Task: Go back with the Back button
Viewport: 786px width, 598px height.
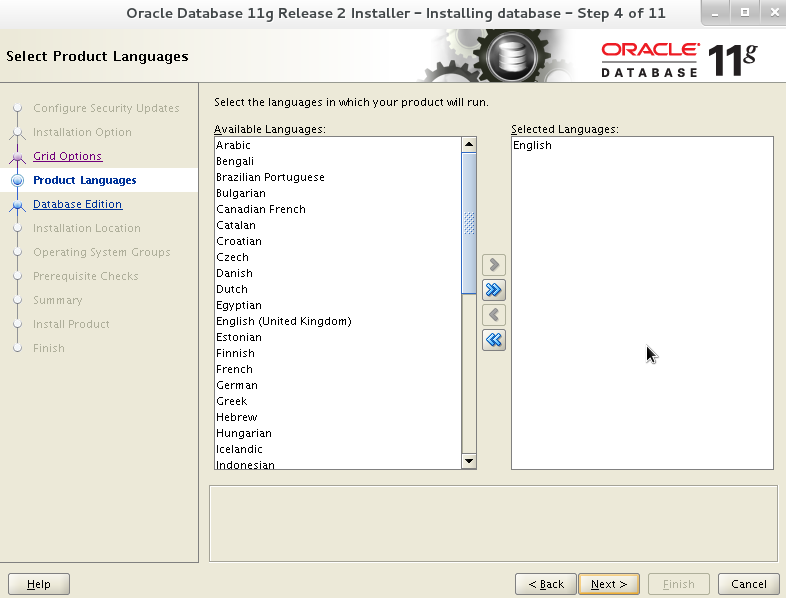Action: [546, 584]
